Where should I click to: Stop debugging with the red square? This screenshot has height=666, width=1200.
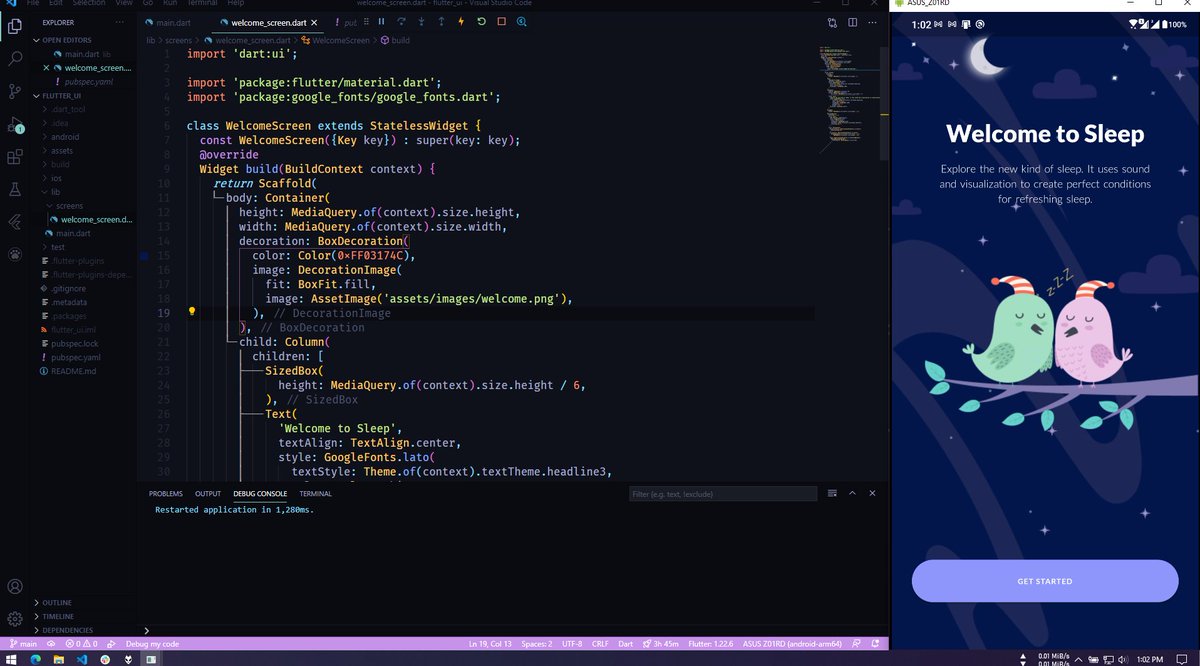coord(501,21)
